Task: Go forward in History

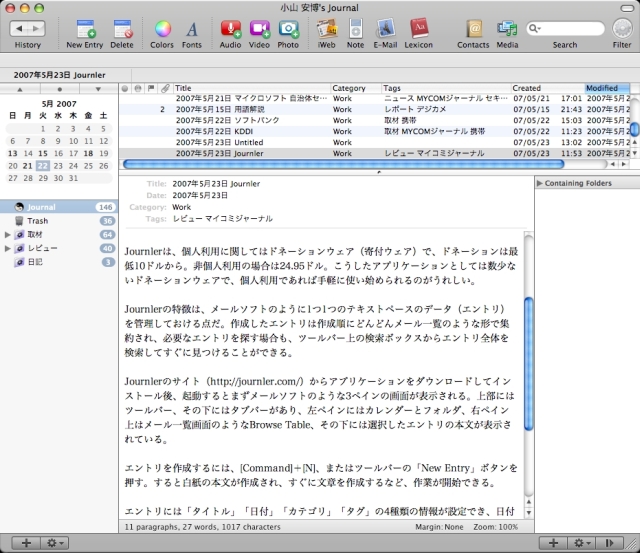Action: 36,29
